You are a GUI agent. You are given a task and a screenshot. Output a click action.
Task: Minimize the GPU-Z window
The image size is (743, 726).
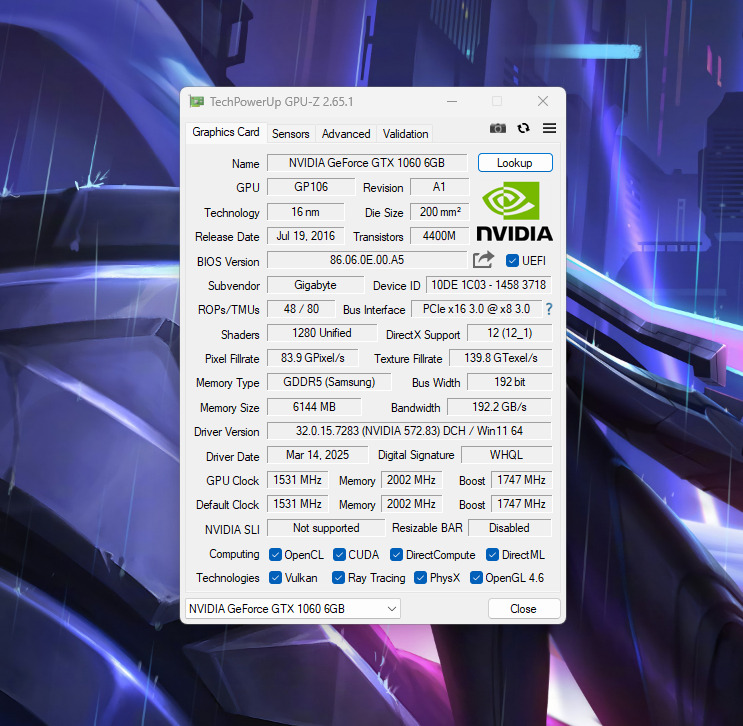[452, 101]
